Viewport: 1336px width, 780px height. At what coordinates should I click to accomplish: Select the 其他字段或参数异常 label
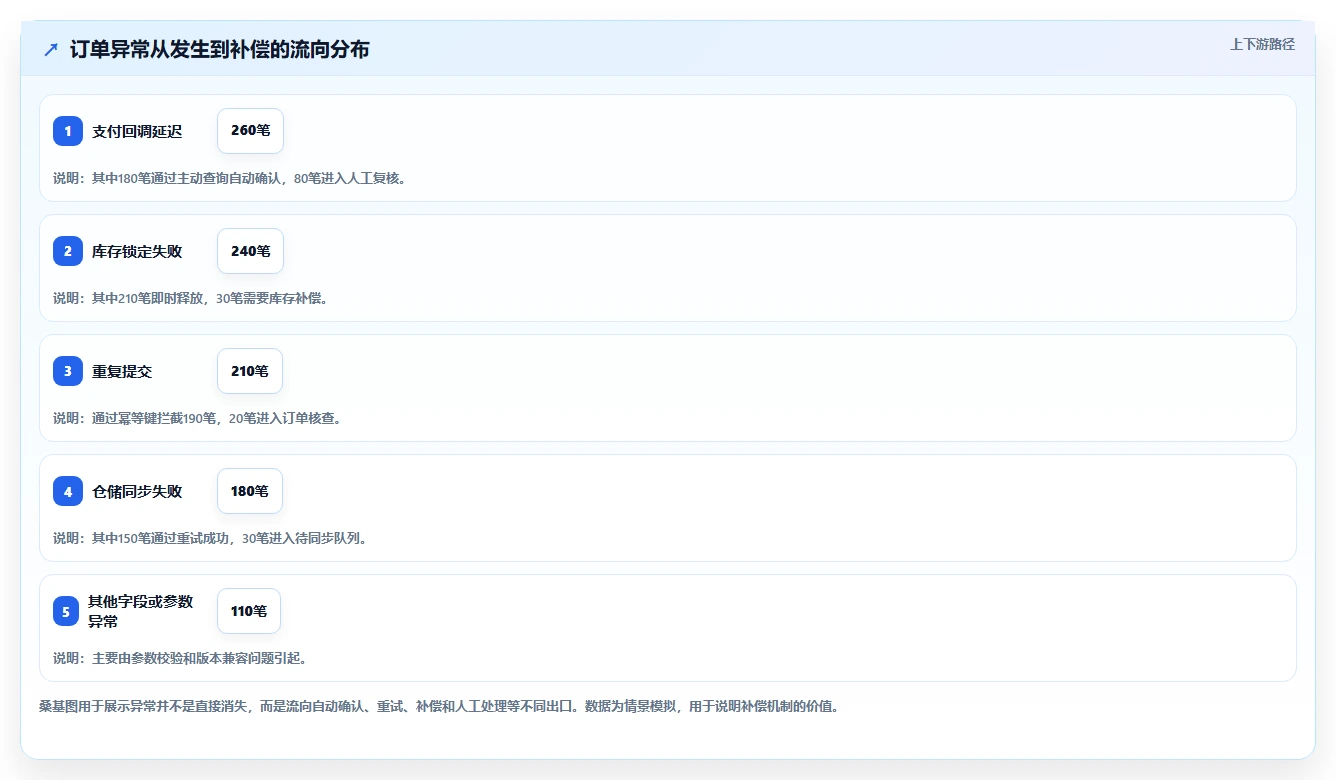pos(141,611)
